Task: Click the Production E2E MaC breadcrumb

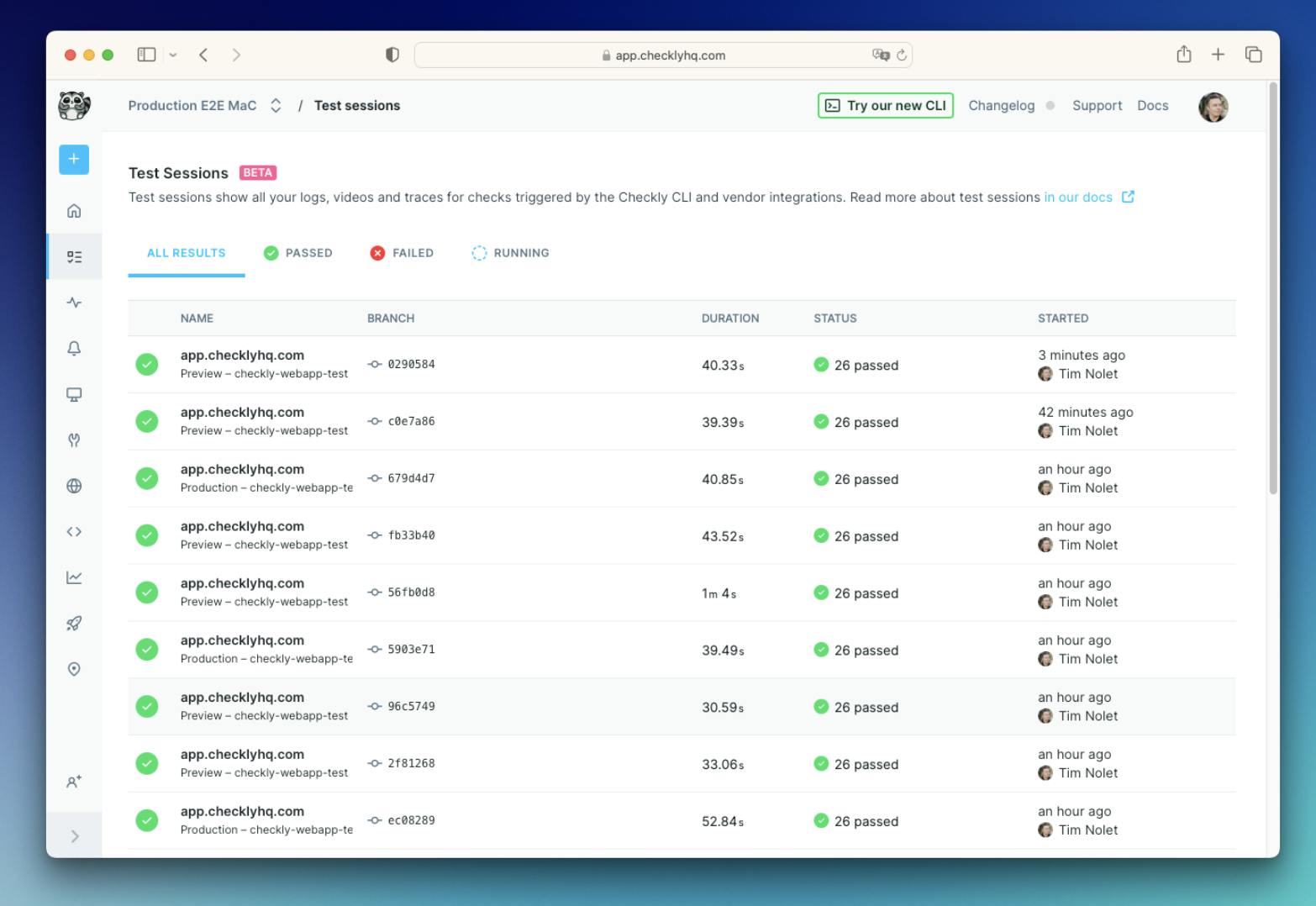Action: tap(192, 106)
